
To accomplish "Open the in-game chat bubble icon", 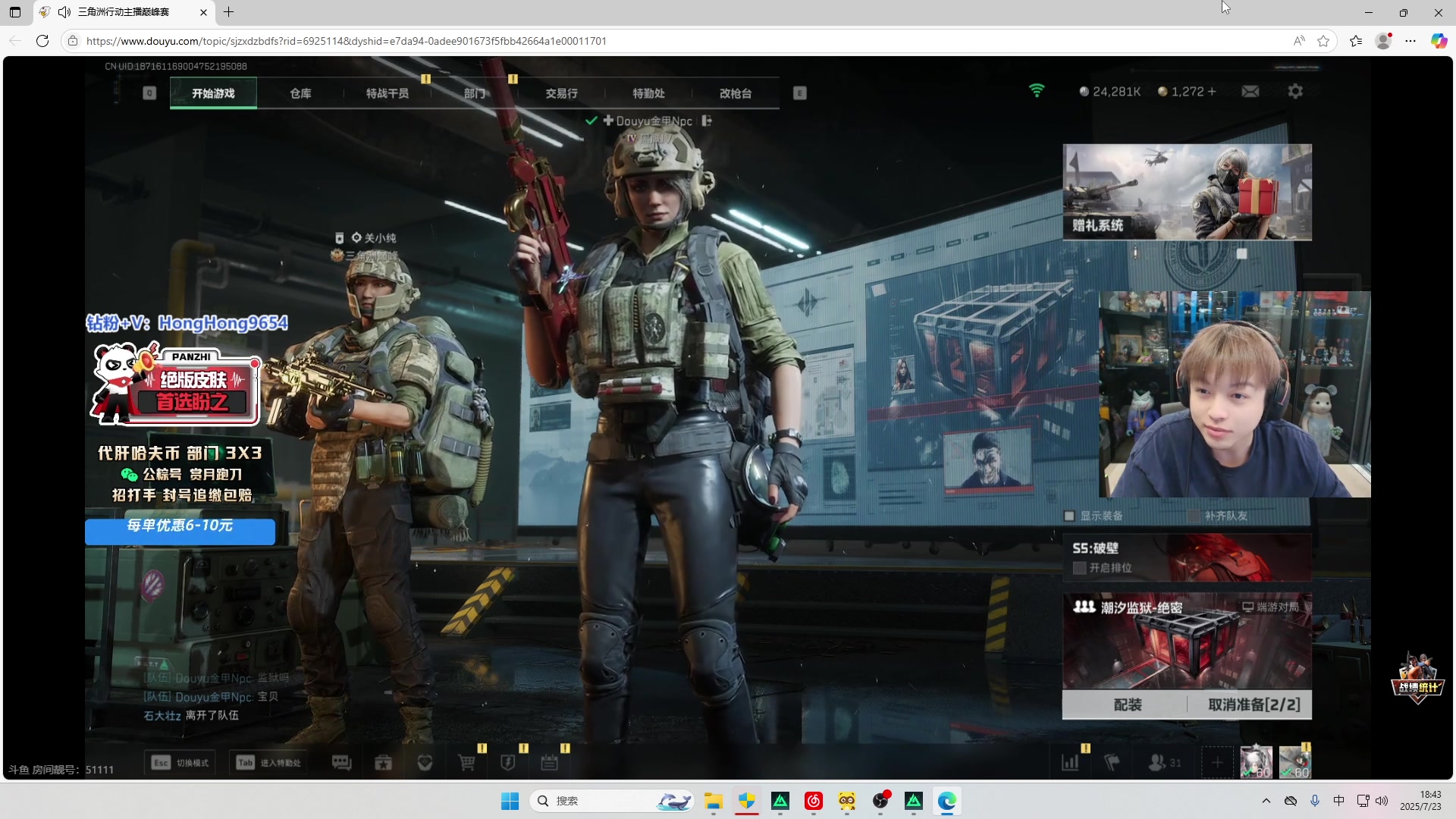I will [341, 763].
